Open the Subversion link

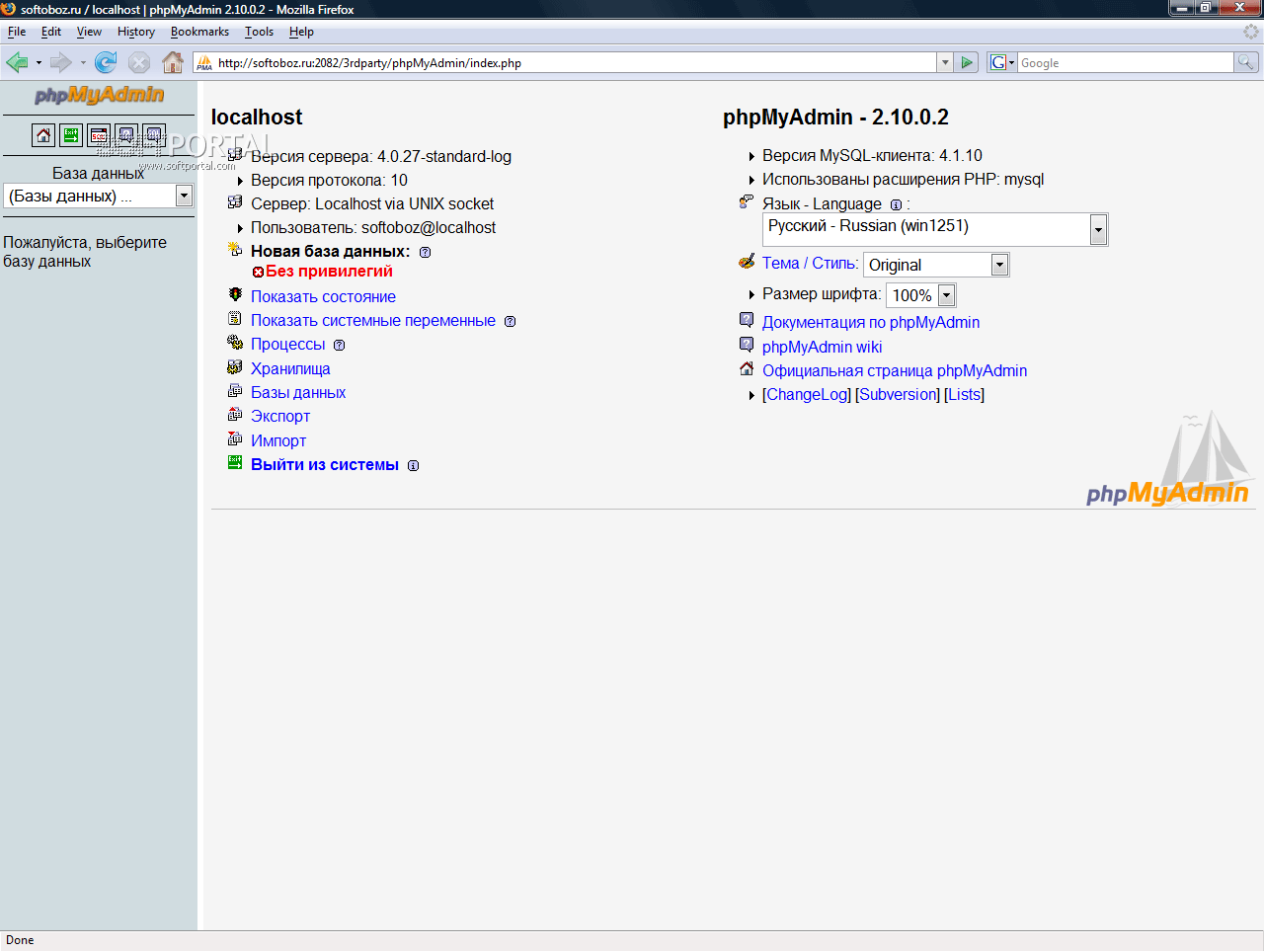coord(898,394)
